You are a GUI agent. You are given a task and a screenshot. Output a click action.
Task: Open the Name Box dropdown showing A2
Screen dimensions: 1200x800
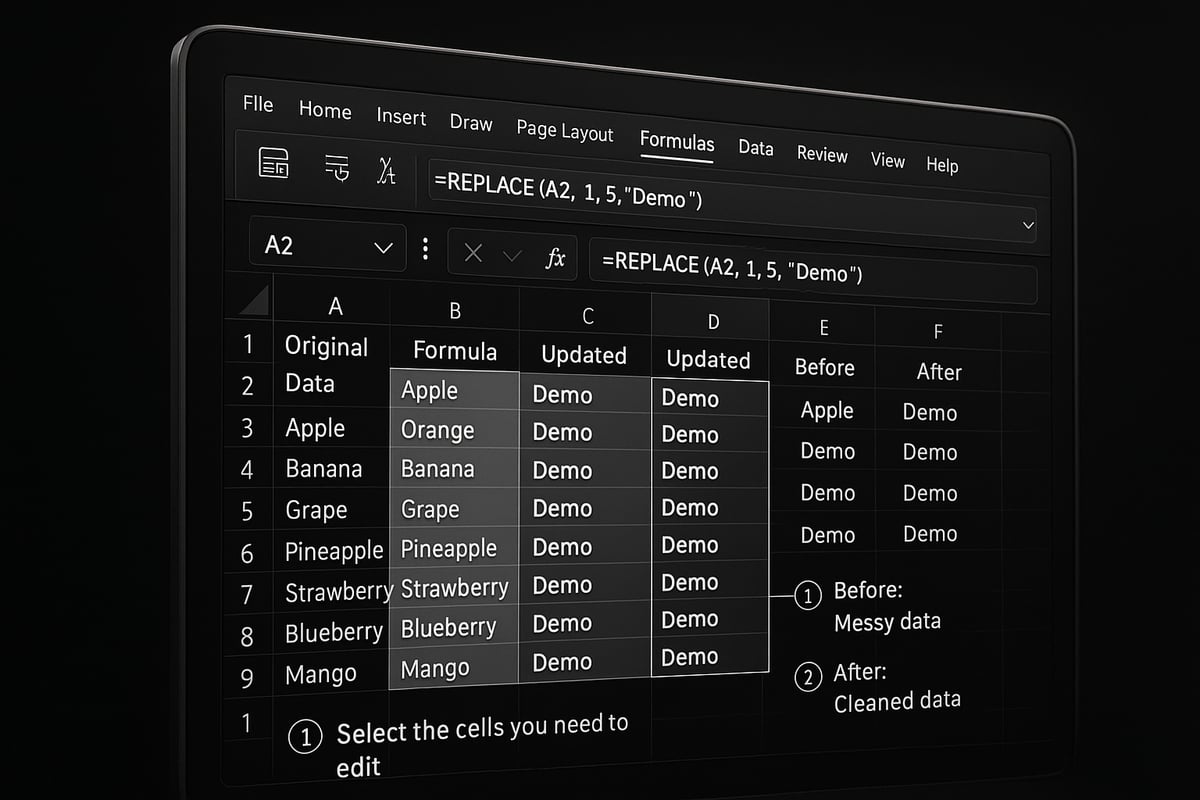point(383,245)
